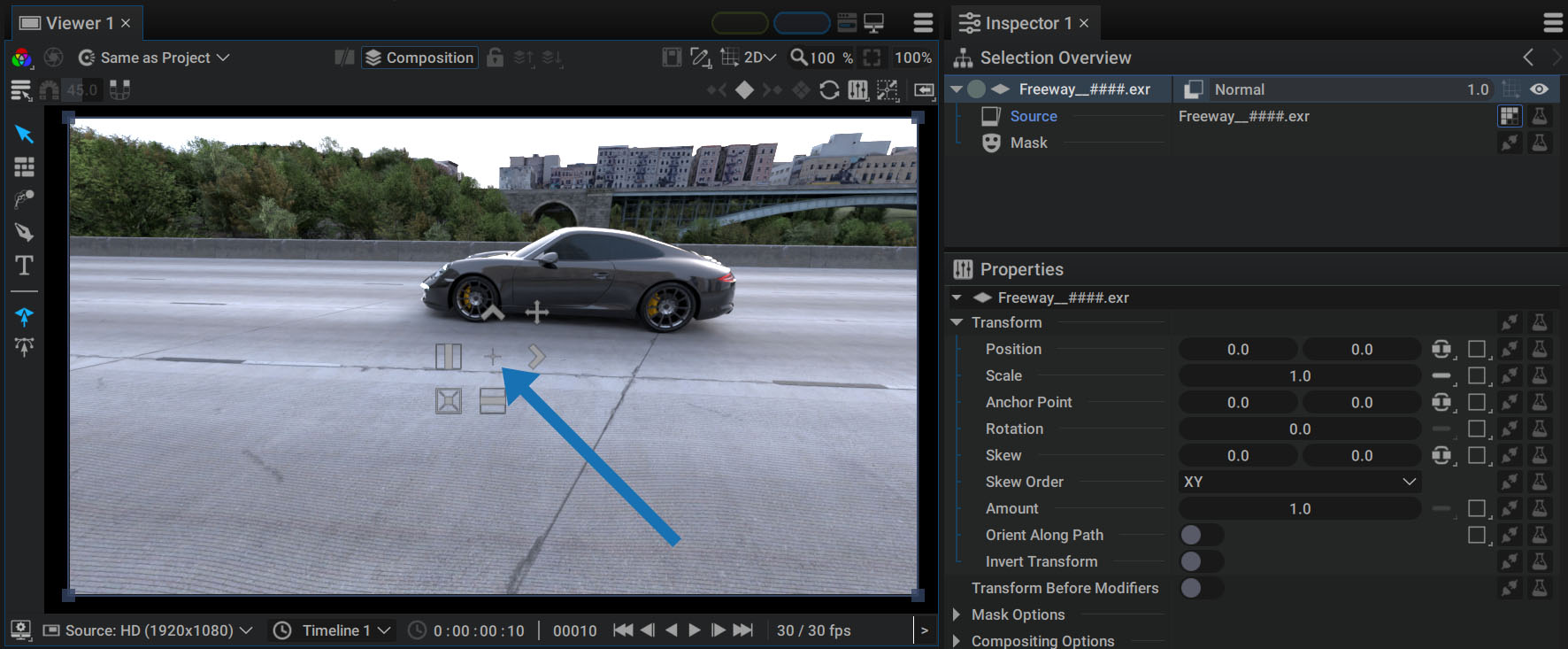The image size is (1568, 649).
Task: Click the flask icon for Position
Action: coord(1540,349)
